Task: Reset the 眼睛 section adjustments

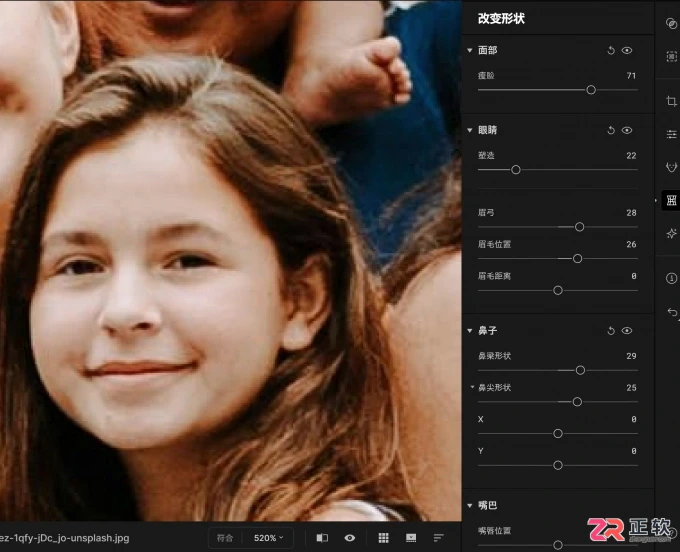Action: click(611, 131)
